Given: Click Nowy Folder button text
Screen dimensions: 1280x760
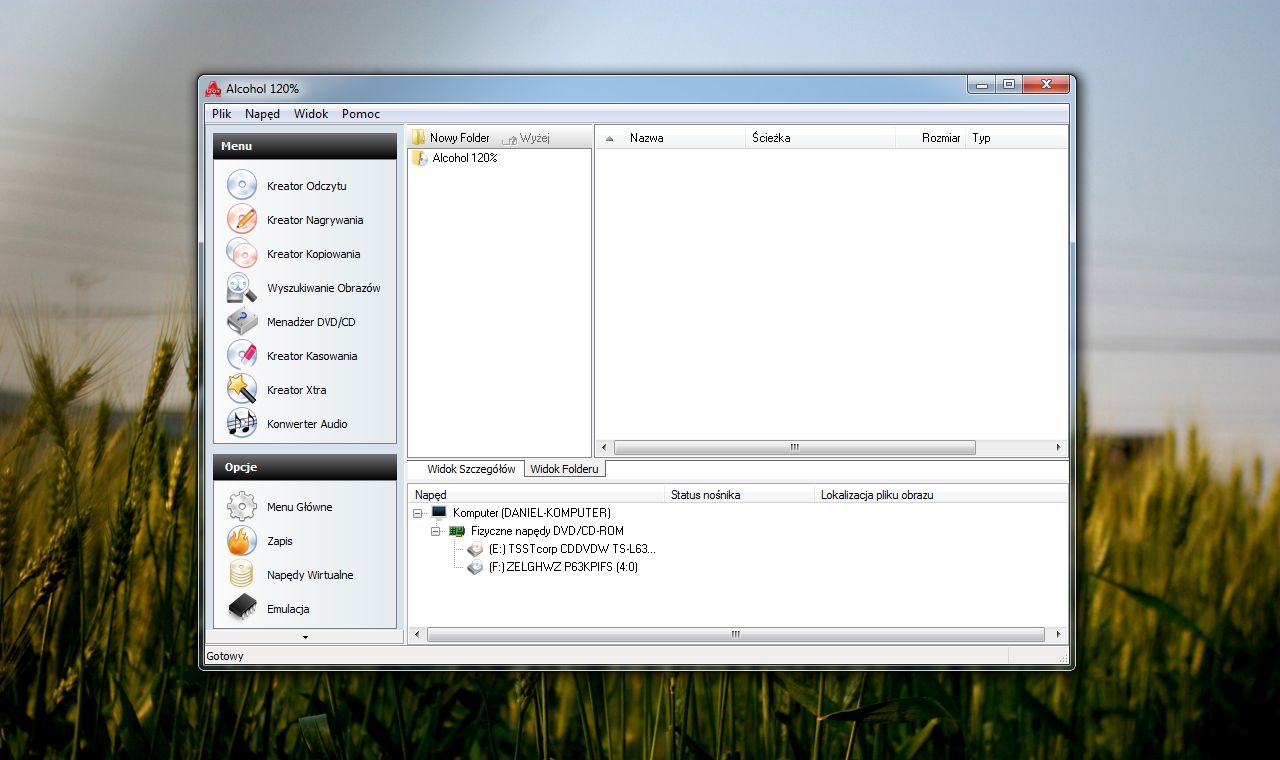Looking at the screenshot, I should pyautogui.click(x=460, y=138).
